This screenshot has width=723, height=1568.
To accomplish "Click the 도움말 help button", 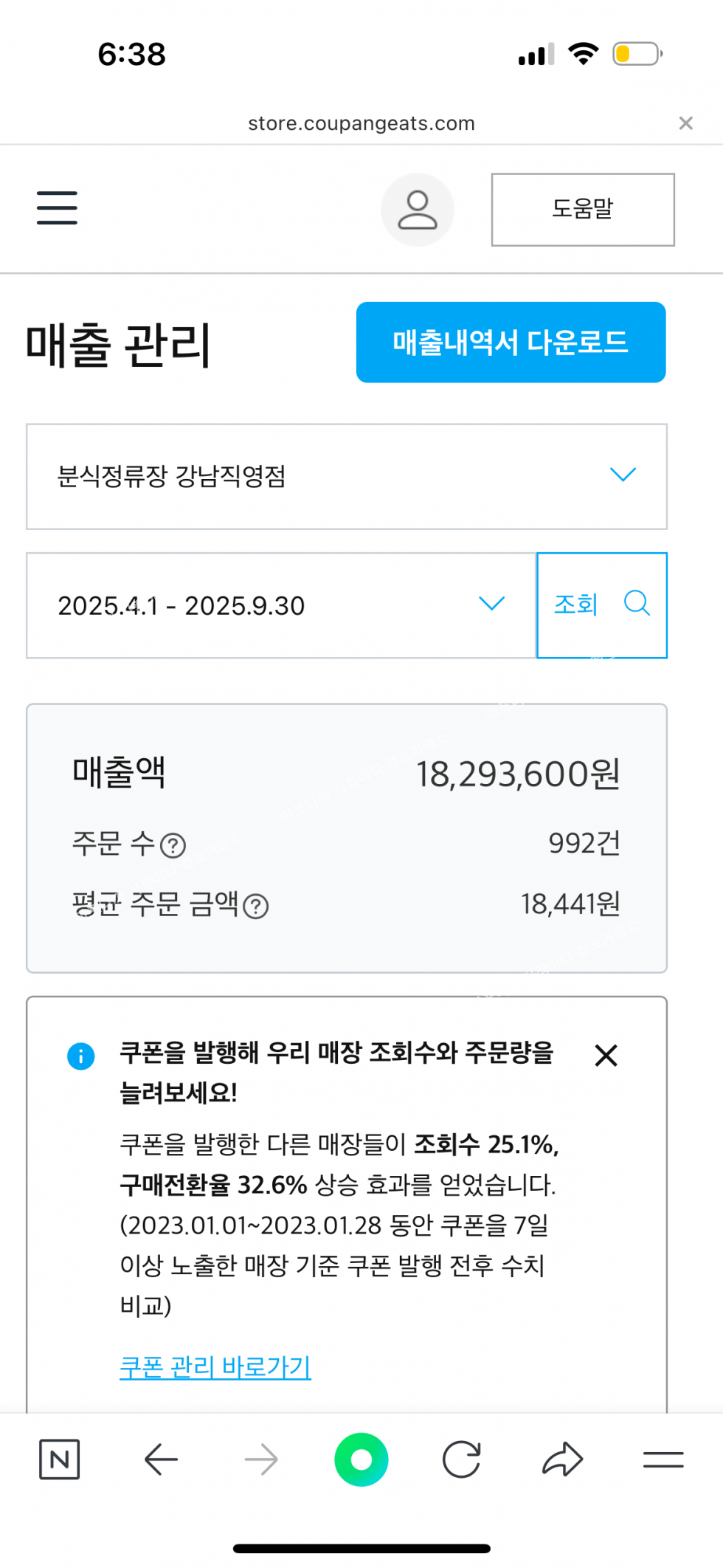I will pyautogui.click(x=583, y=210).
